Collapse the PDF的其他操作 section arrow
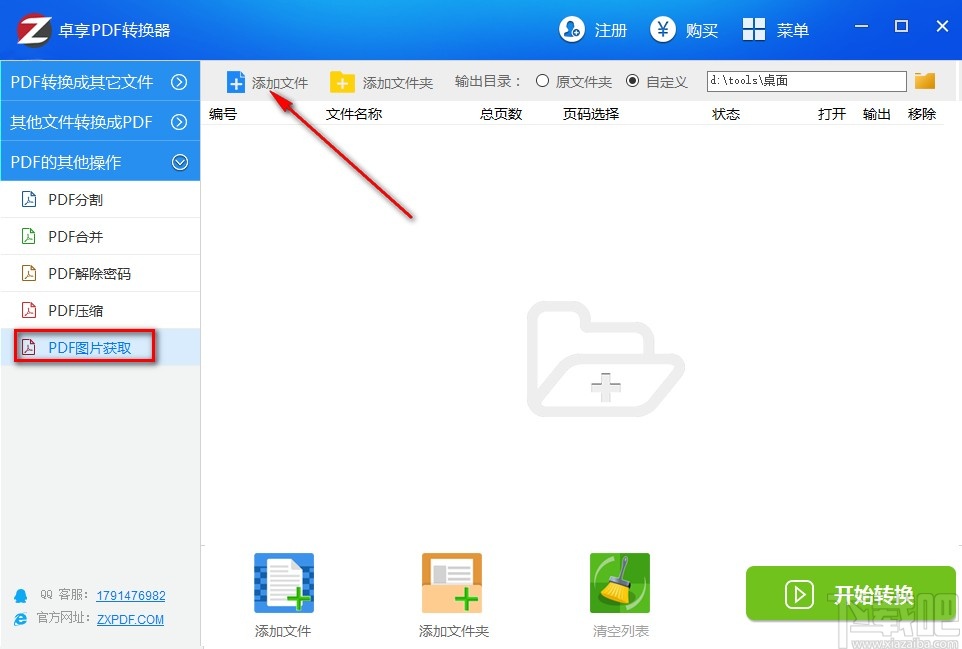 (180, 162)
